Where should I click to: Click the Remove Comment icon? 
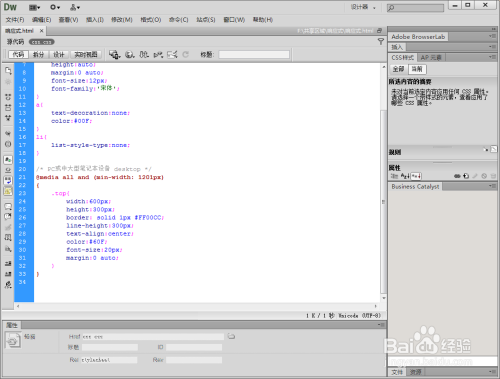point(8,217)
